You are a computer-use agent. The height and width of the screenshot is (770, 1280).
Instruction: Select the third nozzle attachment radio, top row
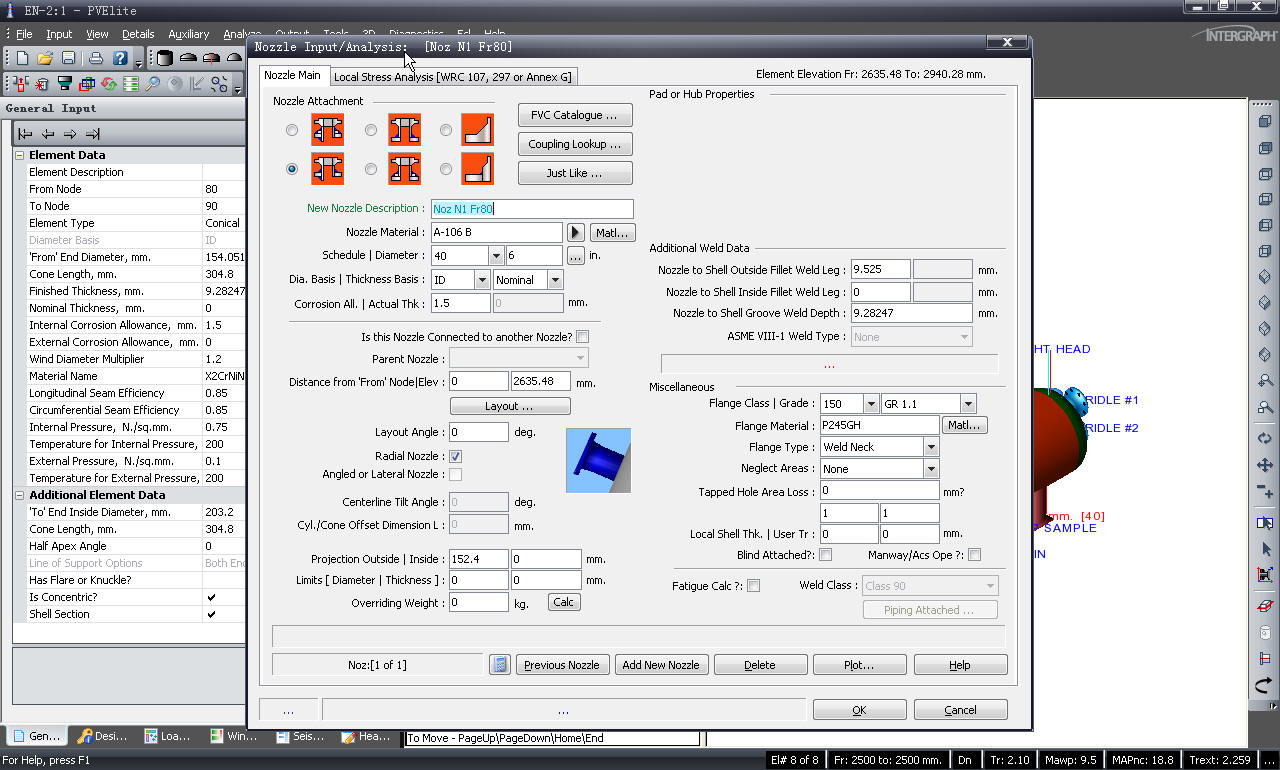pos(446,130)
